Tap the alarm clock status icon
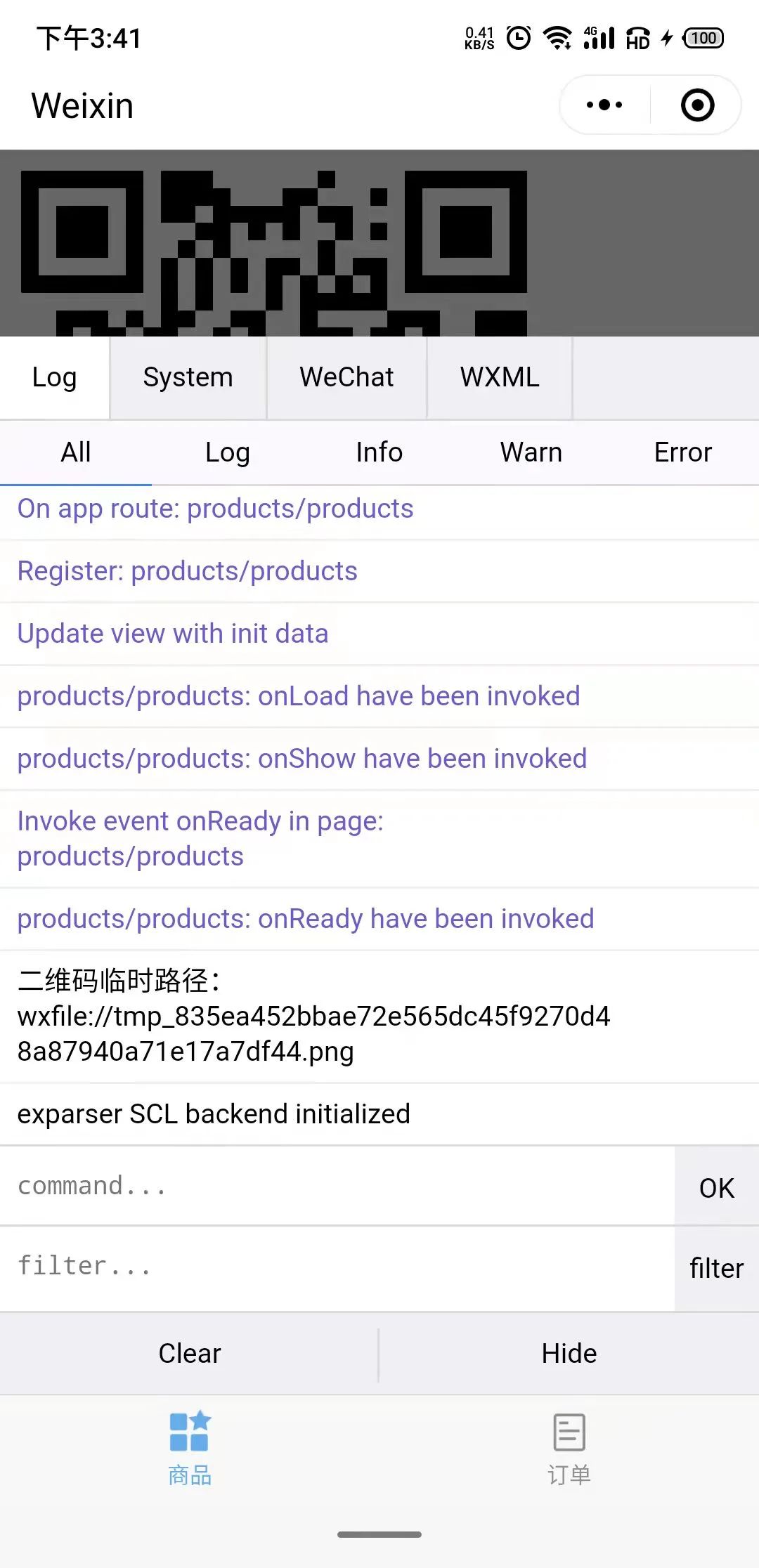 (x=519, y=38)
